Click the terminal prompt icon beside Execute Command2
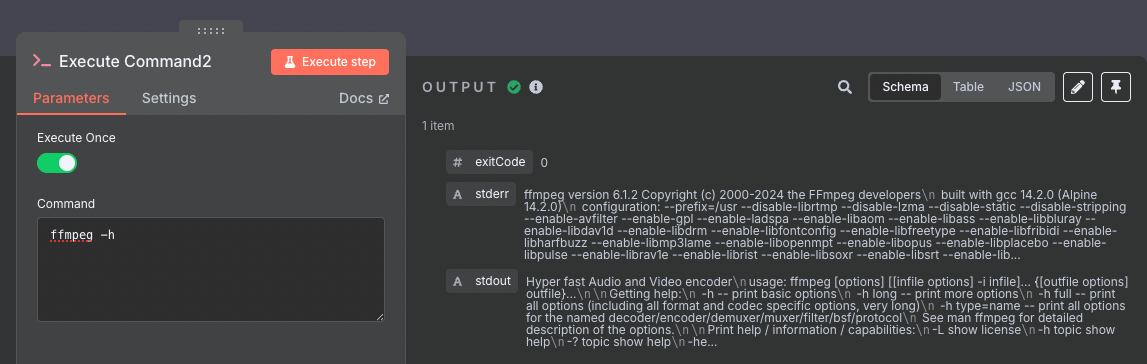This screenshot has width=1147, height=364. (x=42, y=61)
